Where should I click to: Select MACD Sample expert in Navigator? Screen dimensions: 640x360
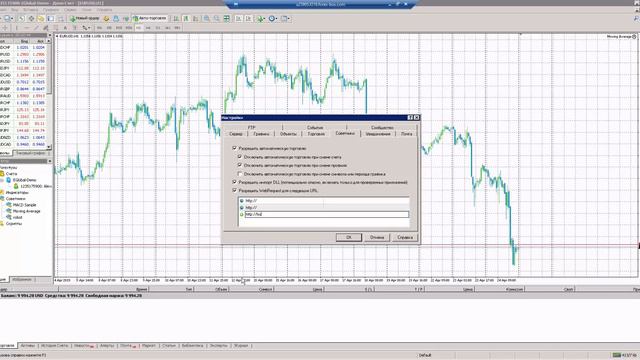[24, 205]
